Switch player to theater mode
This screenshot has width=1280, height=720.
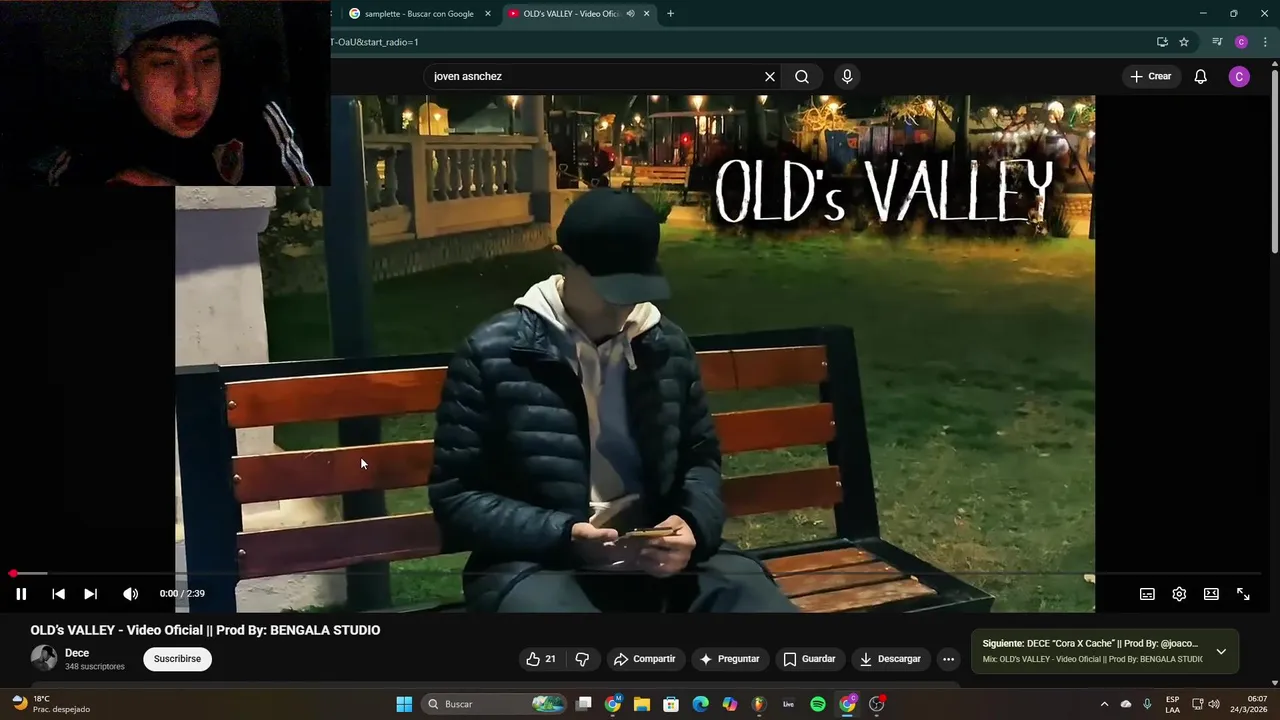pyautogui.click(x=1211, y=594)
